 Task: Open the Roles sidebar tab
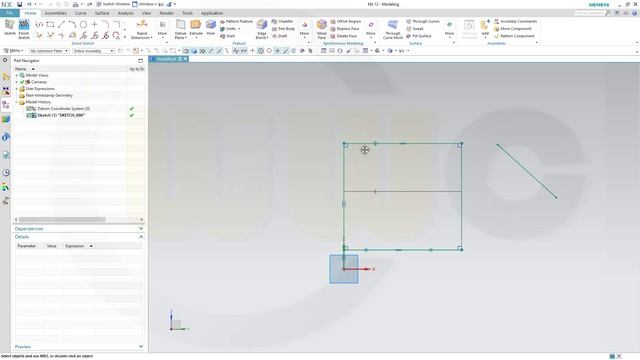click(6, 187)
